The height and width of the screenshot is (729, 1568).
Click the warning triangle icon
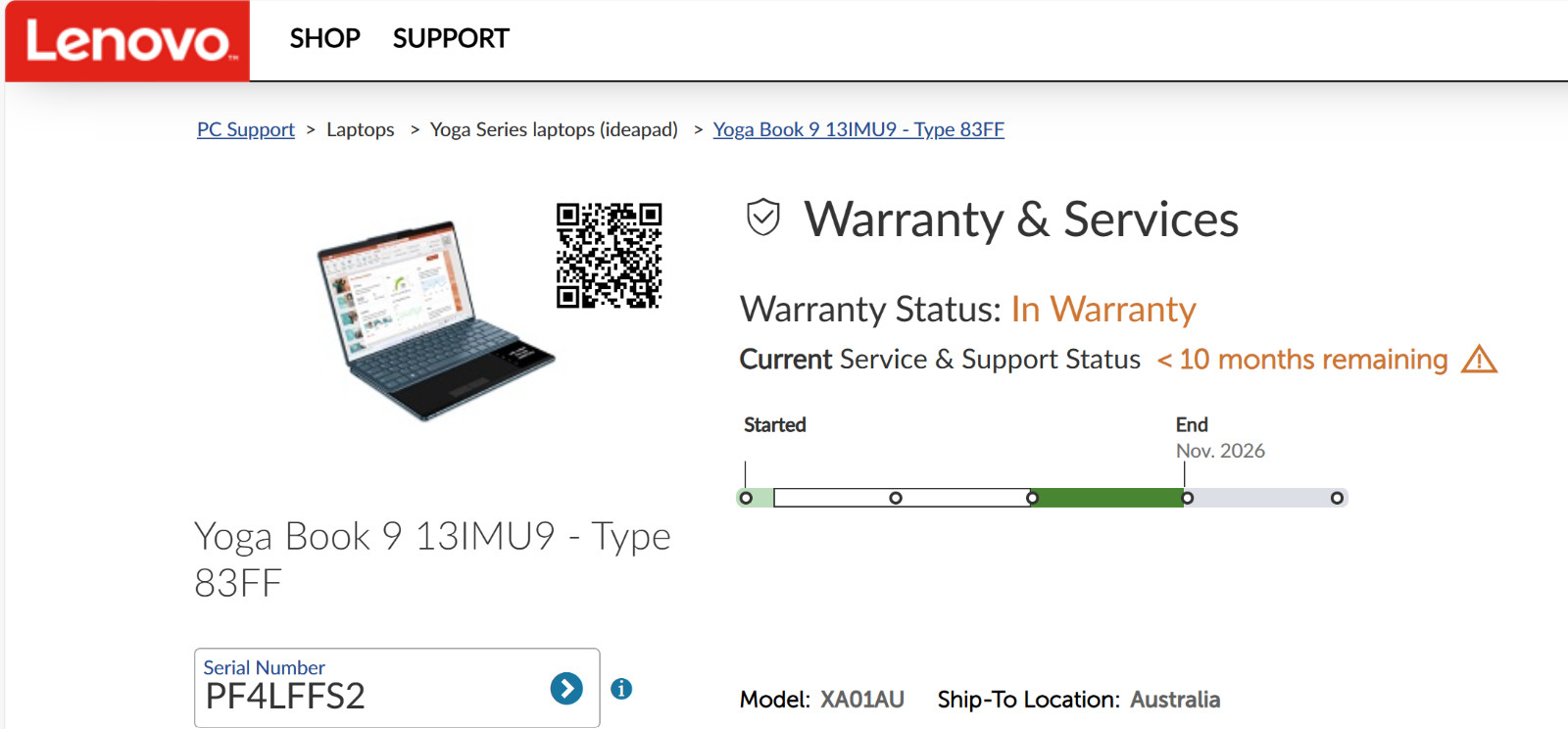(1479, 360)
